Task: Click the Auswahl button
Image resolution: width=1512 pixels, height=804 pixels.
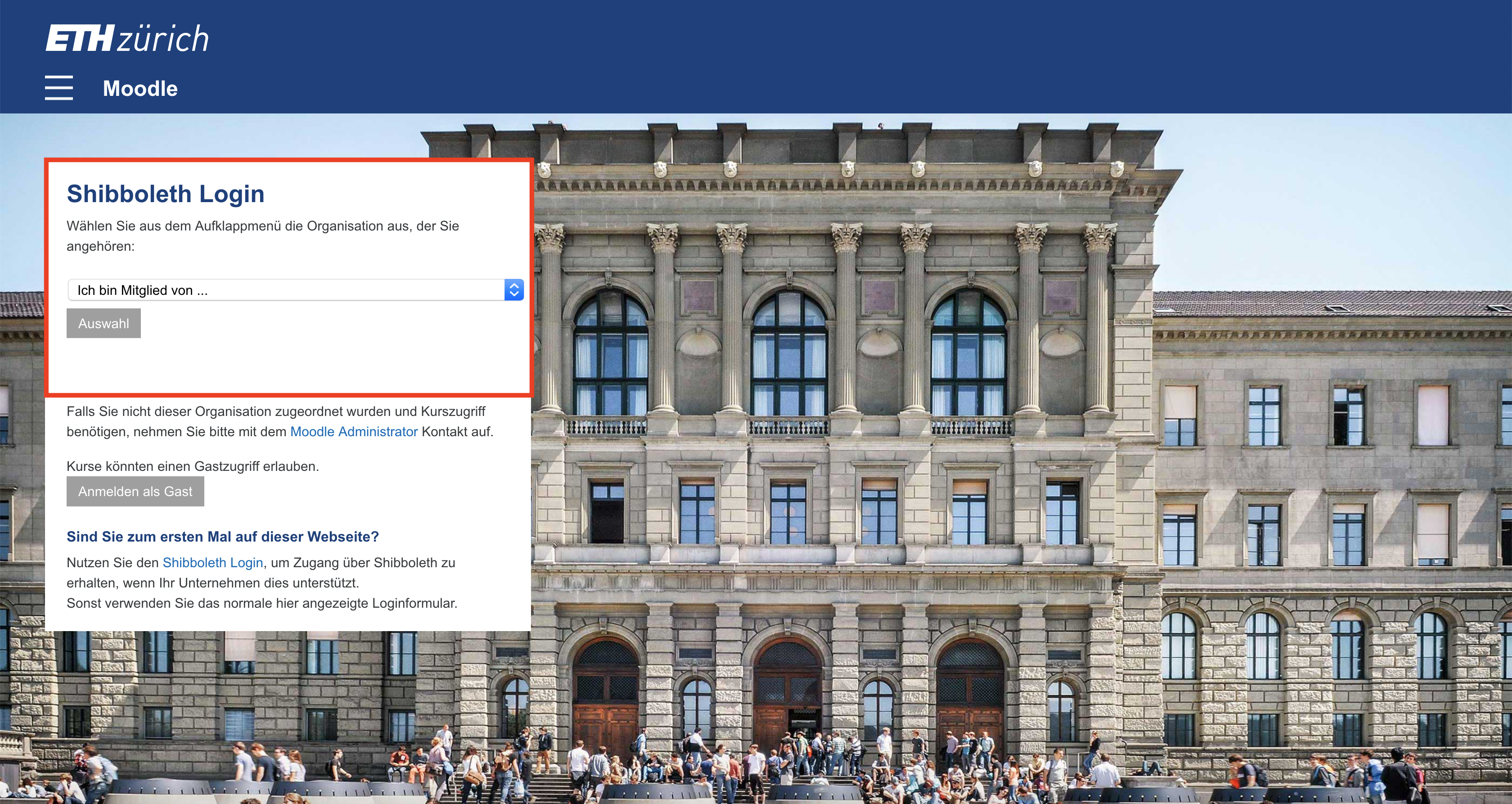Action: coord(103,324)
